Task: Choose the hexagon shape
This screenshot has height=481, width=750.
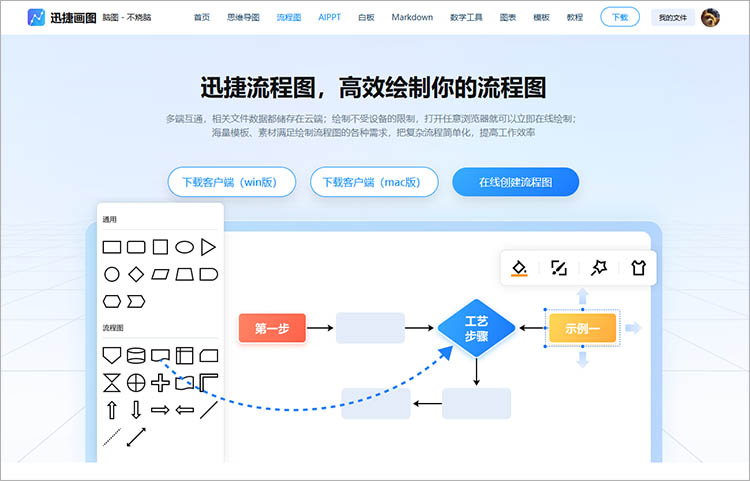Action: [112, 301]
